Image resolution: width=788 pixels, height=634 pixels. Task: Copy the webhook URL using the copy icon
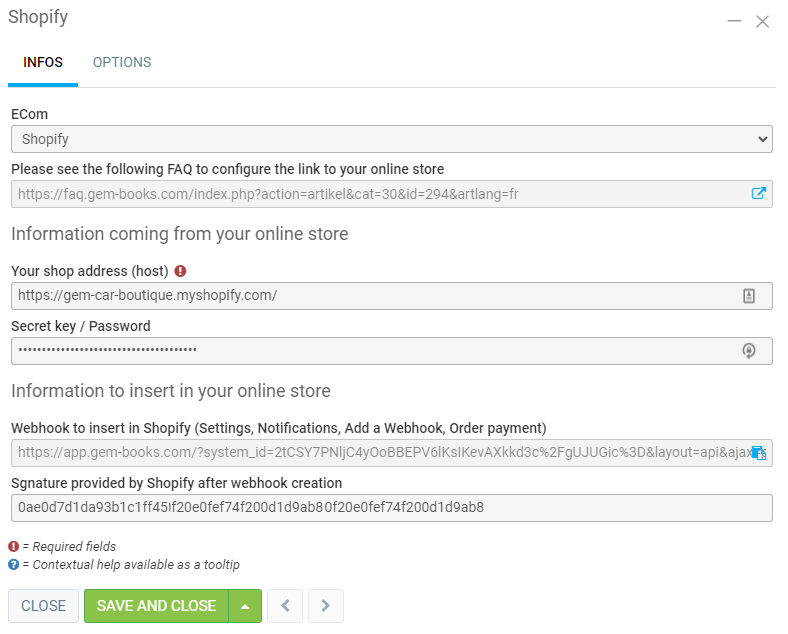click(758, 453)
